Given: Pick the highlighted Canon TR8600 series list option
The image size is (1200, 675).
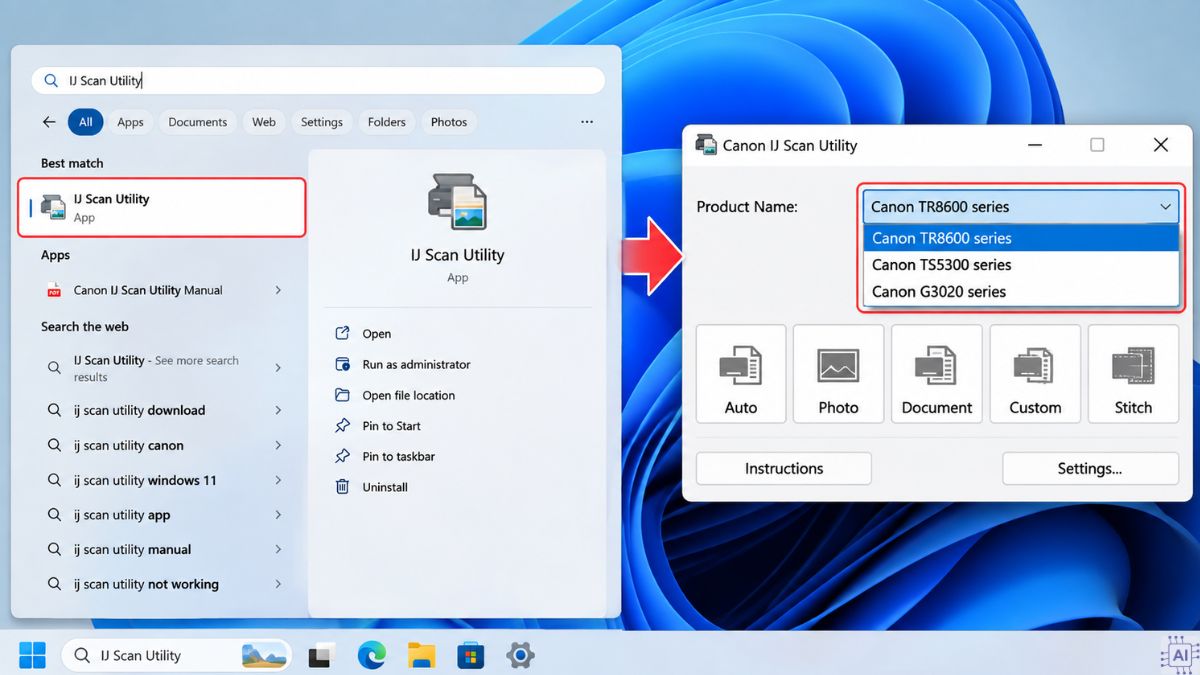Looking at the screenshot, I should 1021,238.
